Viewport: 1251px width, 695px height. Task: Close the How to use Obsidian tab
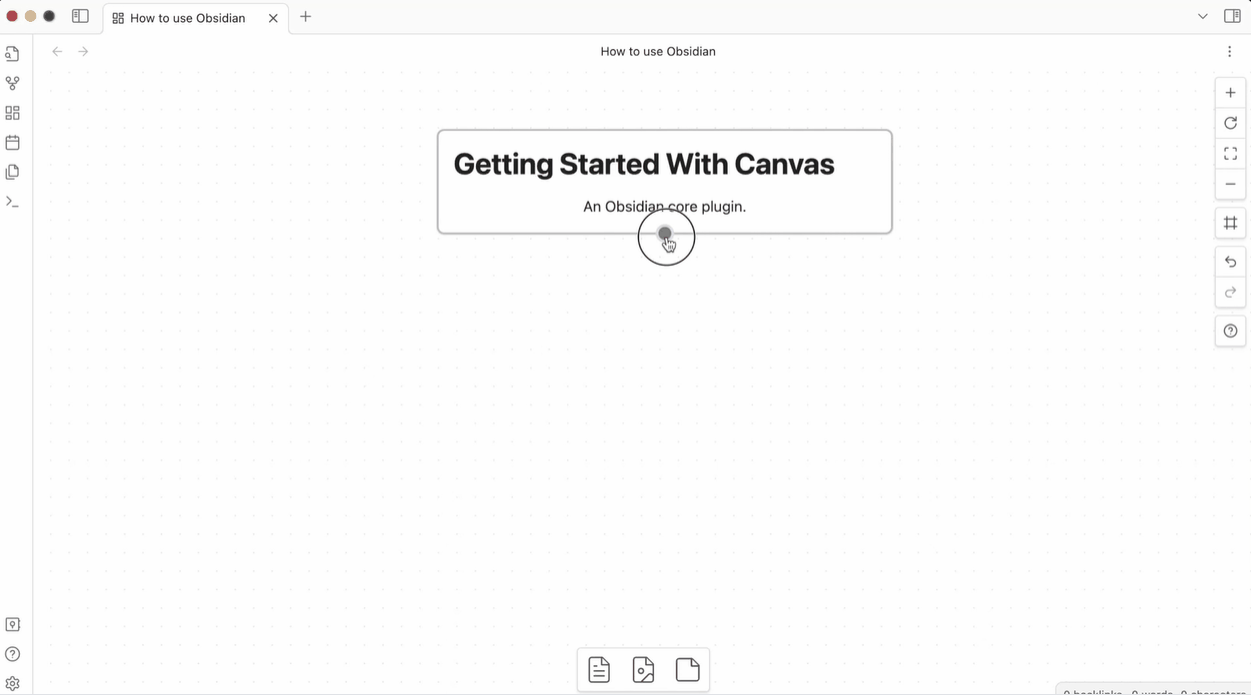(x=273, y=18)
